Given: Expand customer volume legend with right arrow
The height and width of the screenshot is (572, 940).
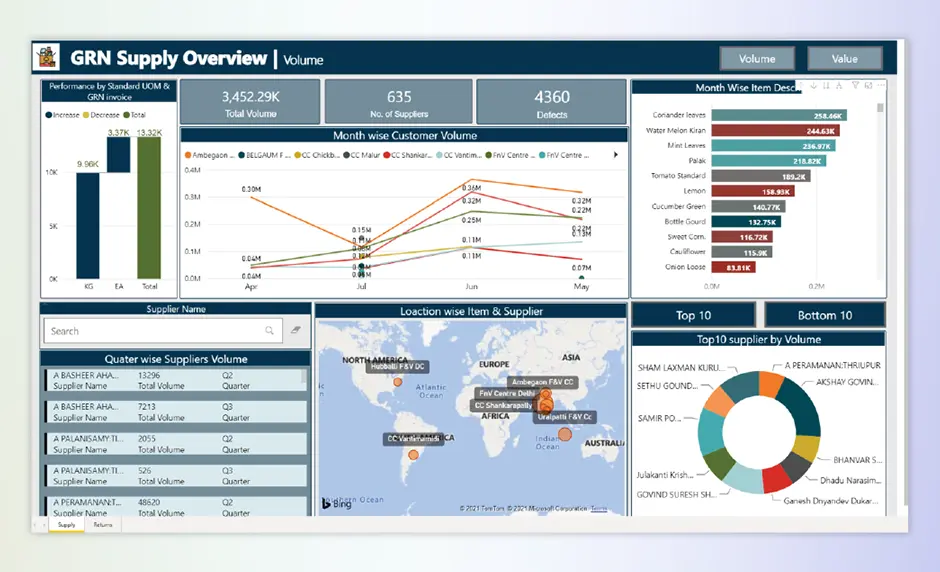Looking at the screenshot, I should [615, 155].
